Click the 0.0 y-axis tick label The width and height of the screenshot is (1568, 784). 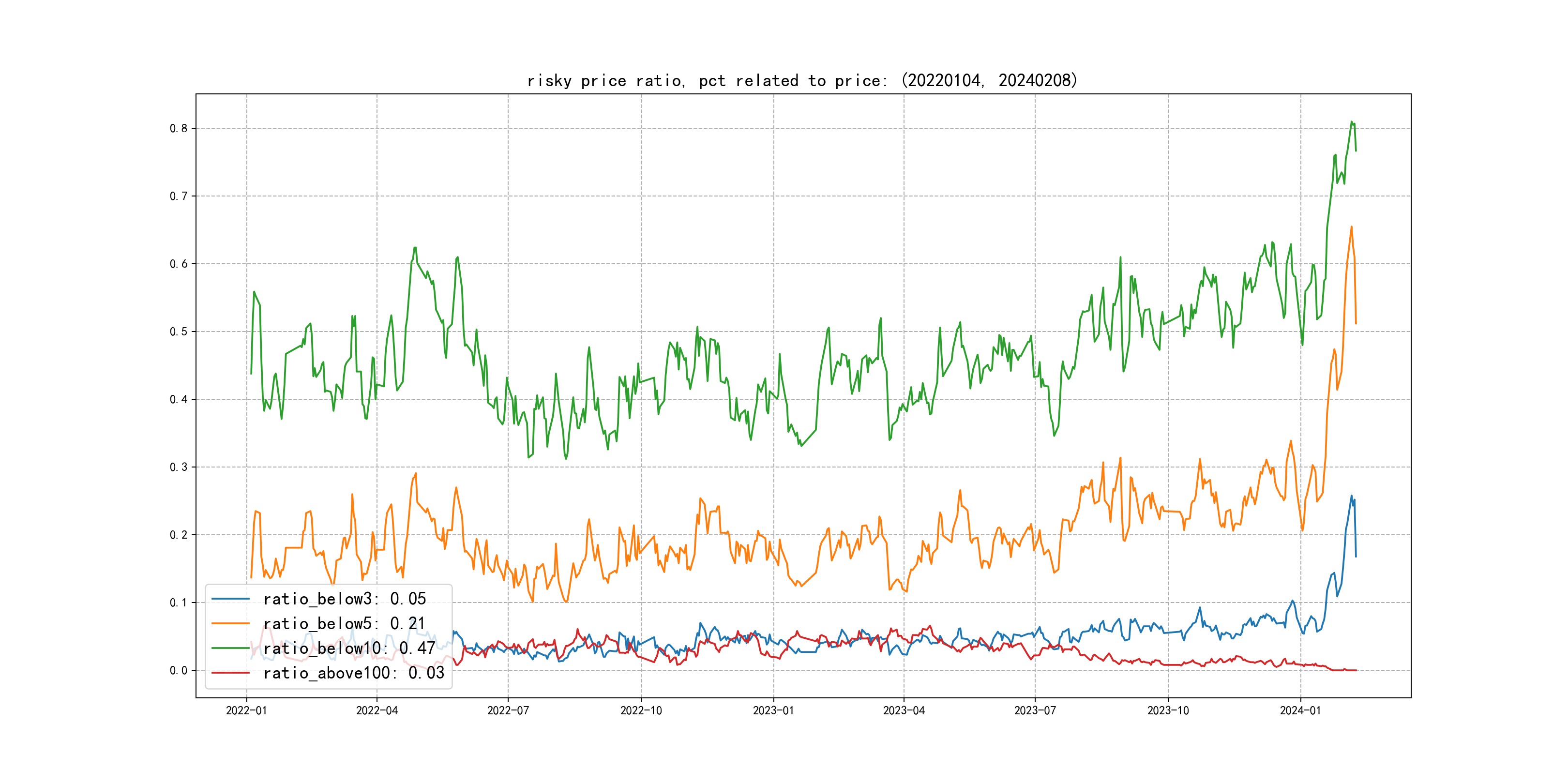point(179,671)
